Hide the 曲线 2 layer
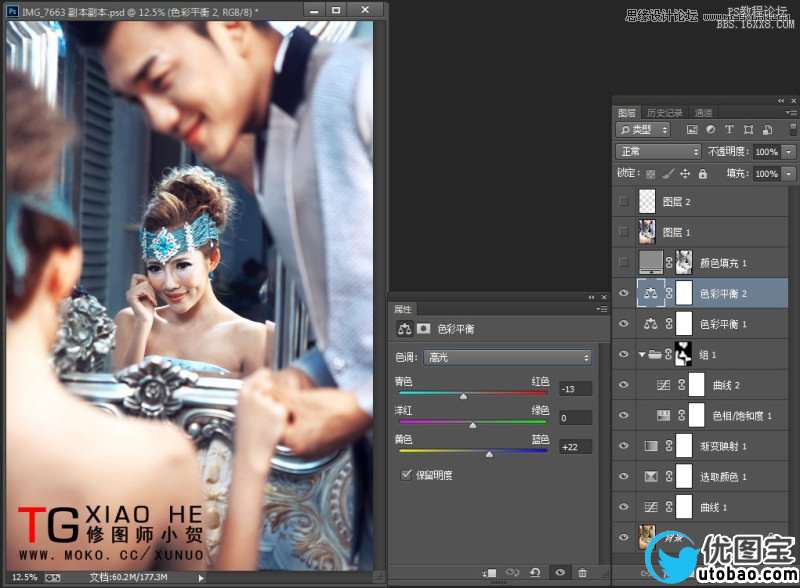800x588 pixels. coord(623,385)
